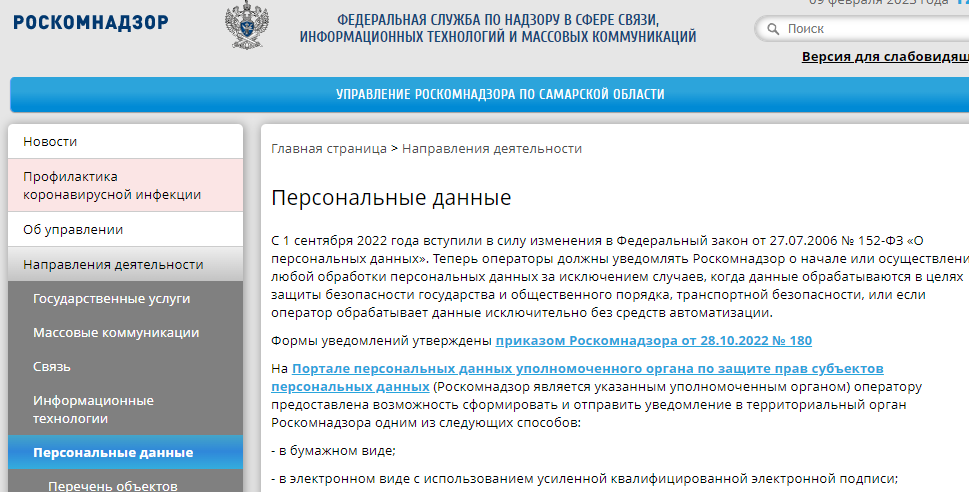Click paragraph starting 'С 1 сентября 2022 года'

620,276
